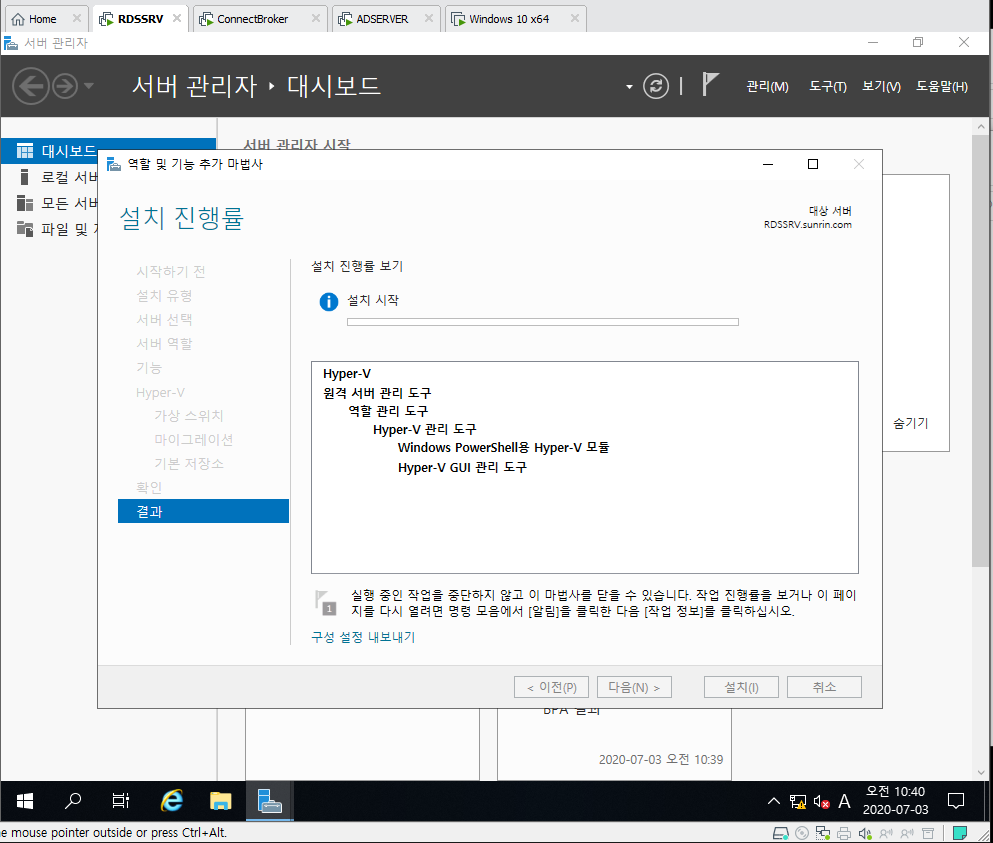Click the < 이전(P) button
The height and width of the screenshot is (843, 993).
[552, 687]
